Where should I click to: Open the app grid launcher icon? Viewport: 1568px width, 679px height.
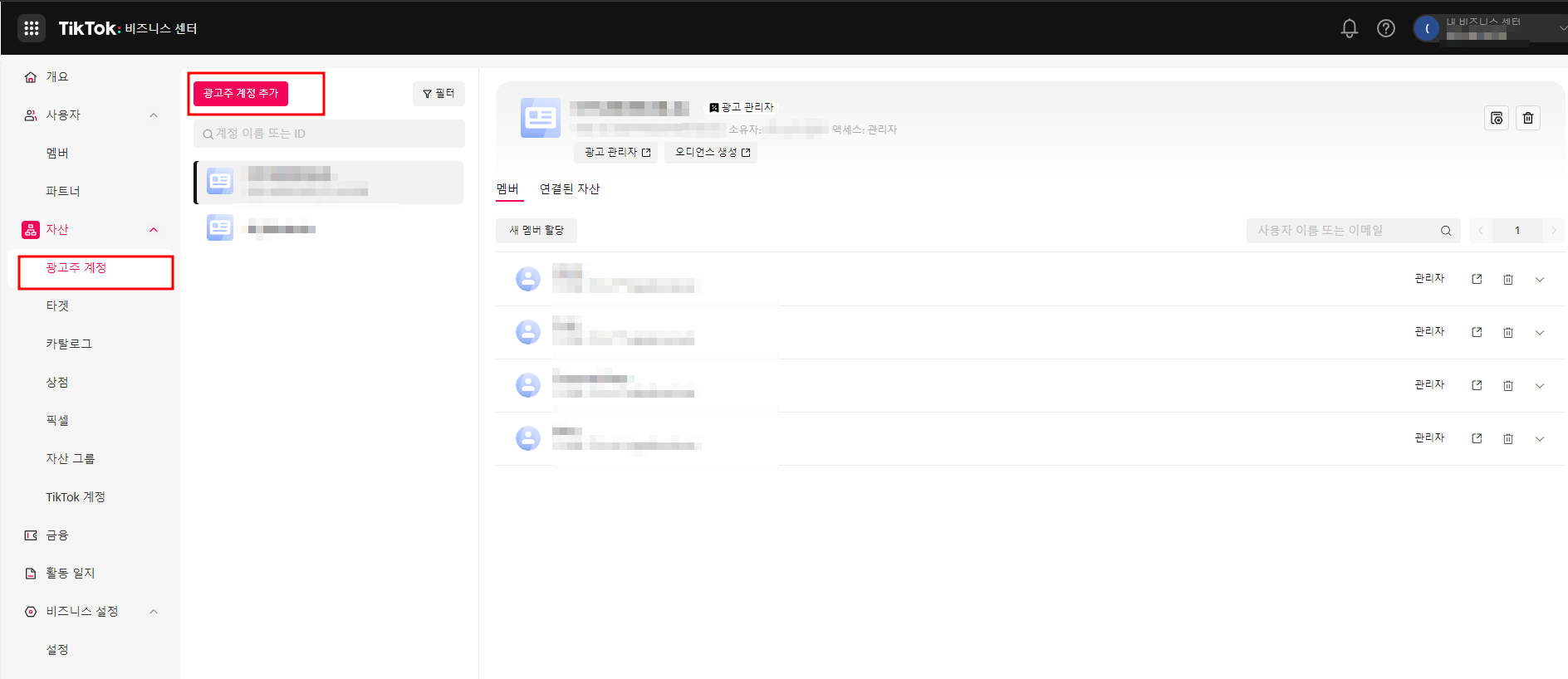coord(32,28)
